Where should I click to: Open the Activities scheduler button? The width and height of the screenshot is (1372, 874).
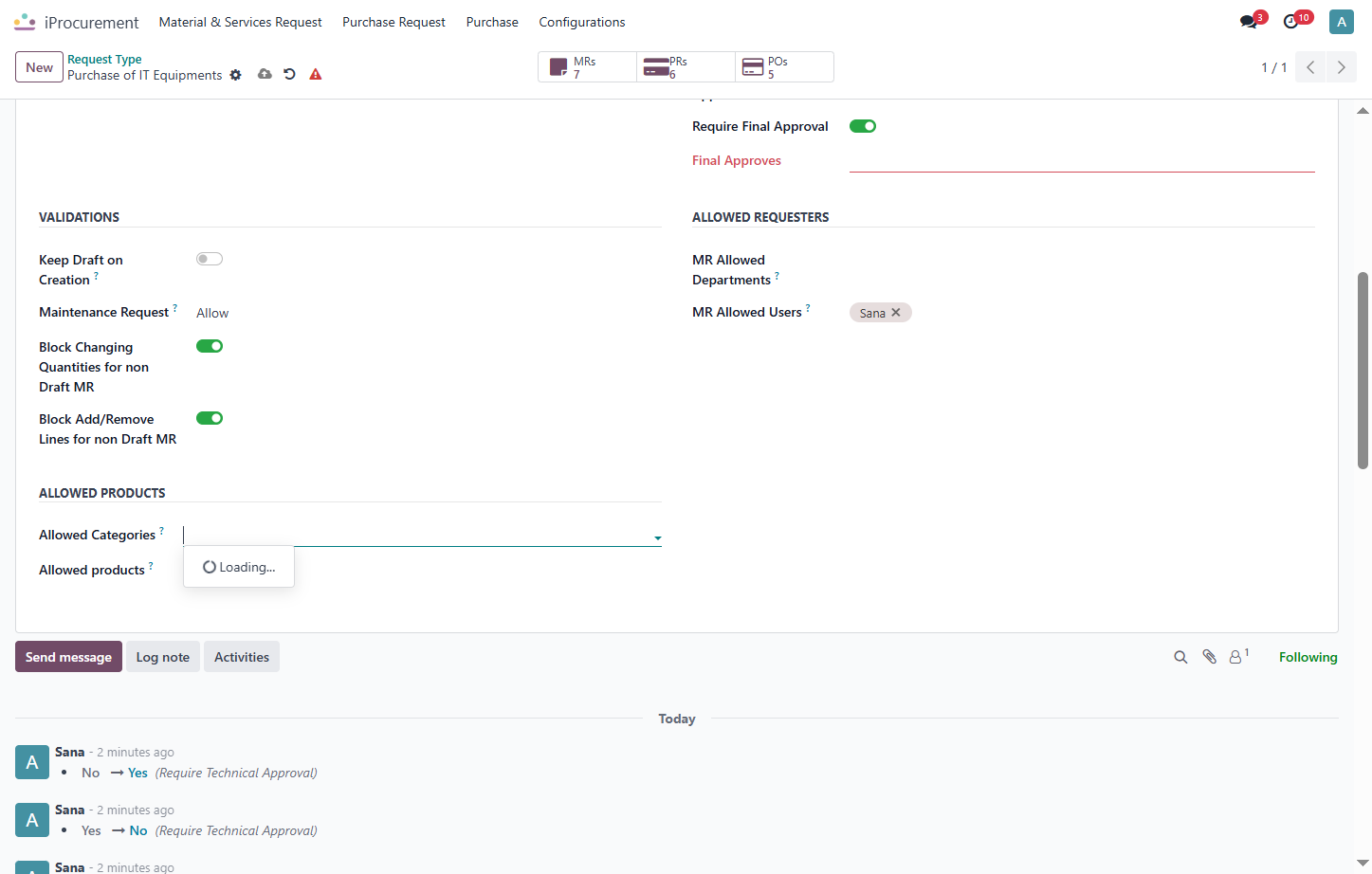[x=242, y=657]
